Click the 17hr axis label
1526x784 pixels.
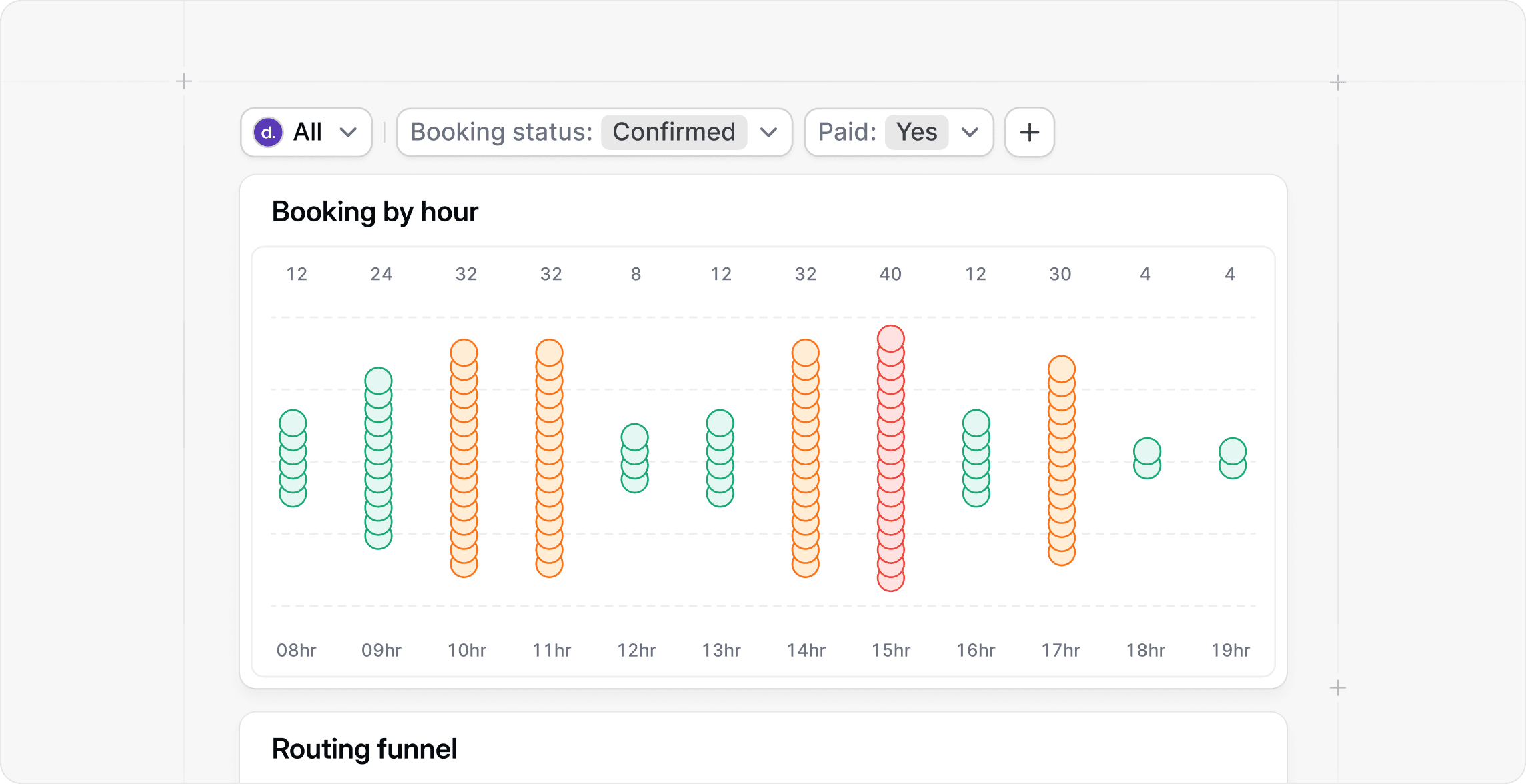tap(1060, 650)
